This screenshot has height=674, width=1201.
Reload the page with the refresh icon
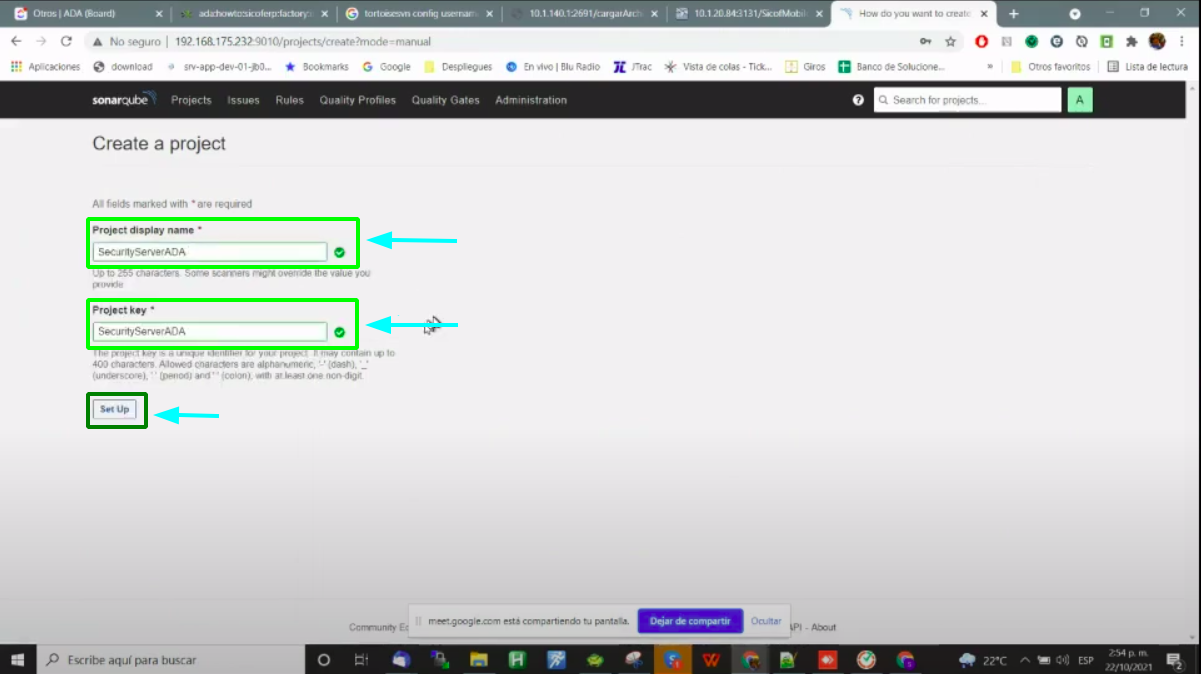(66, 42)
